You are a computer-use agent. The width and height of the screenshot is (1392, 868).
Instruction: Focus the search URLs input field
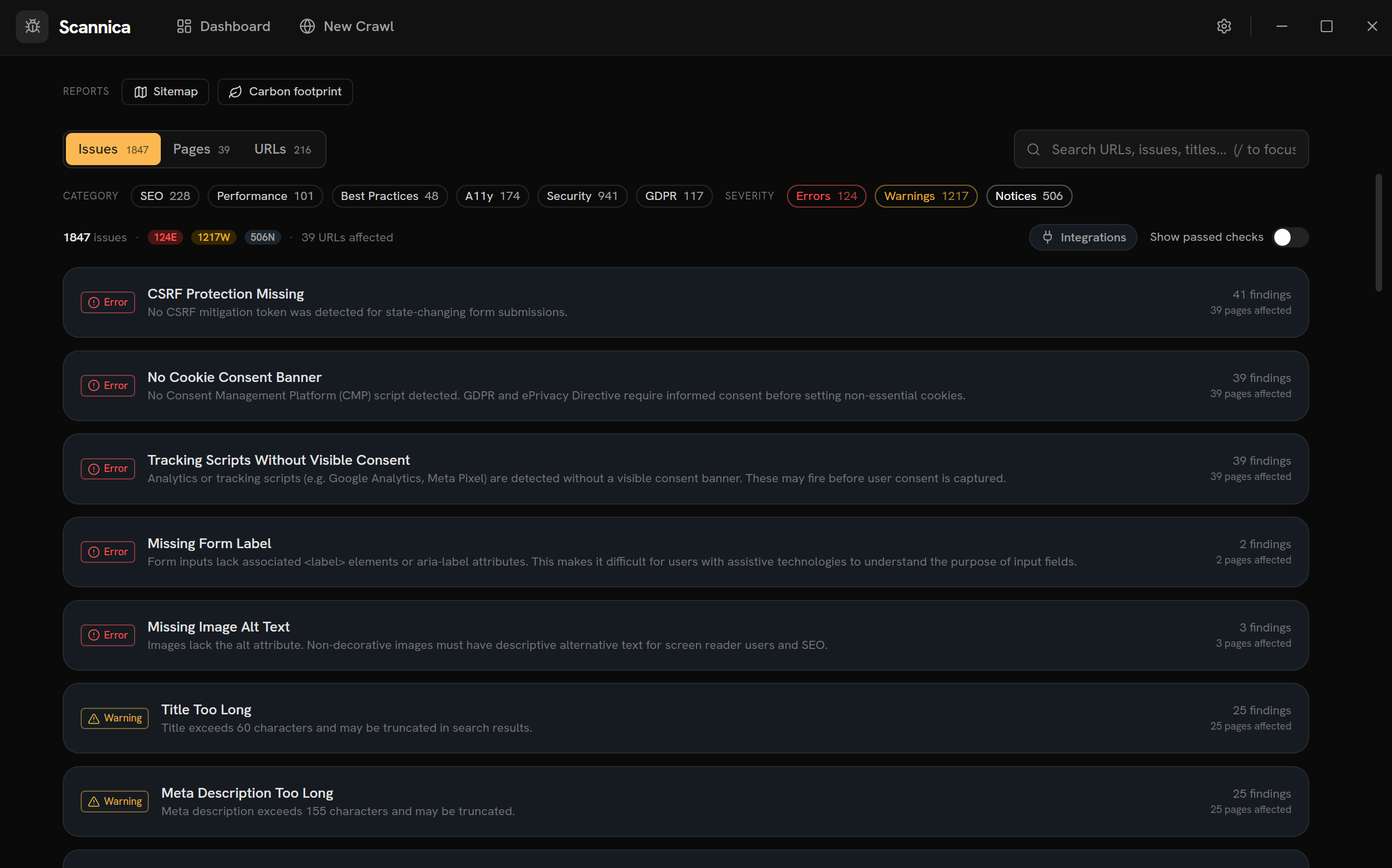(1160, 149)
